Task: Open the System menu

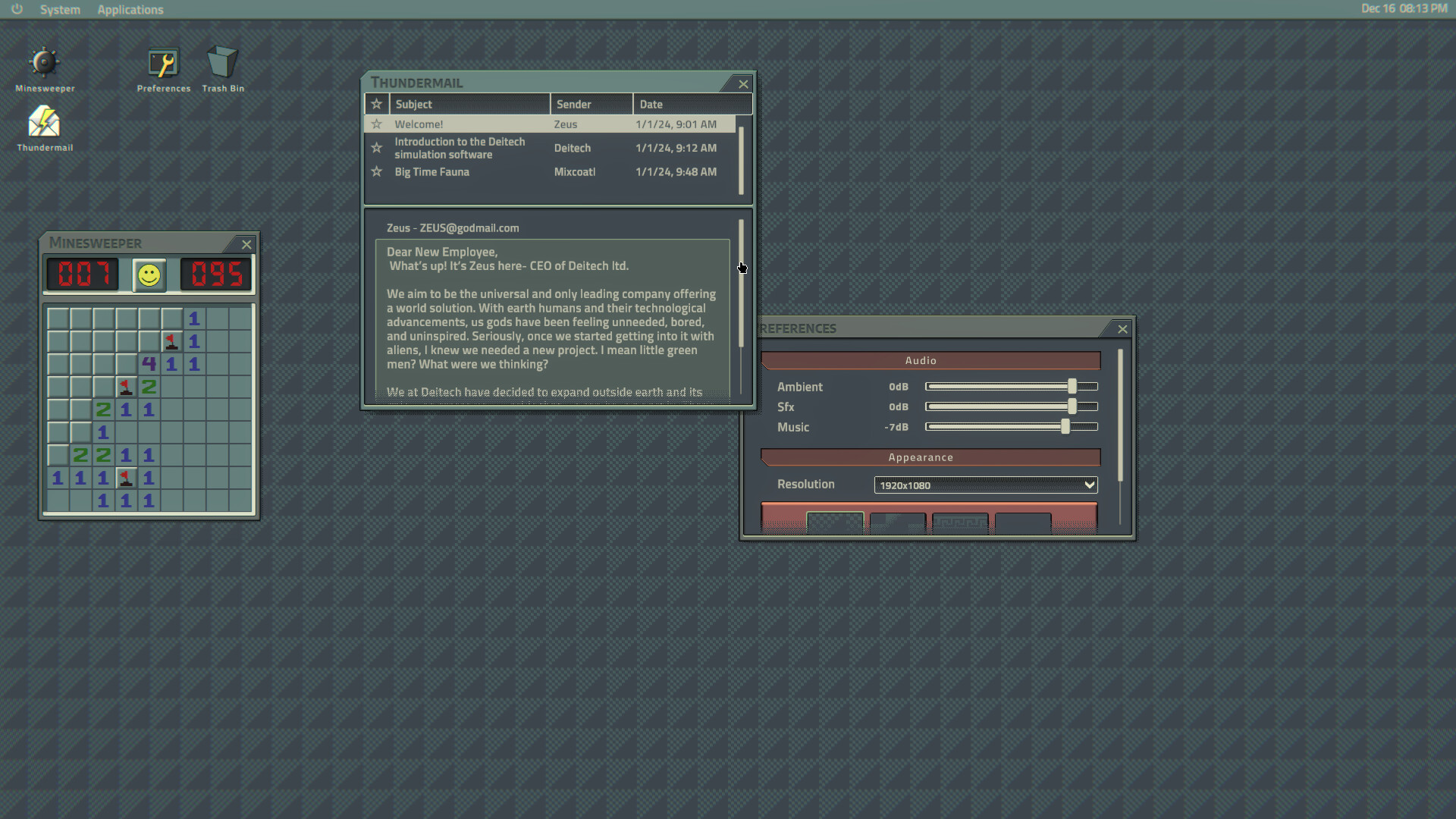Action: (60, 10)
